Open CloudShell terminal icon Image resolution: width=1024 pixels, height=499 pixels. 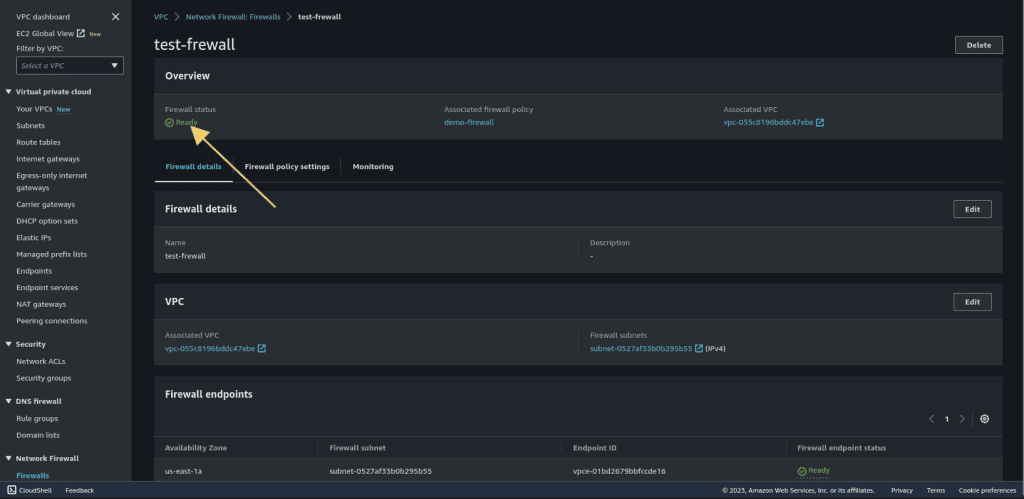[x=11, y=491]
